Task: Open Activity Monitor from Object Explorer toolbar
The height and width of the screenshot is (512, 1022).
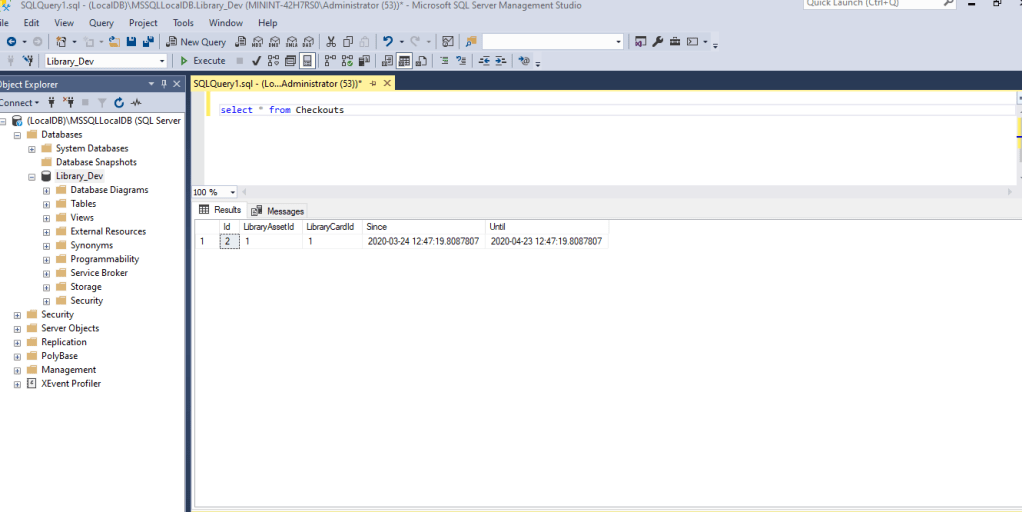Action: (x=135, y=103)
